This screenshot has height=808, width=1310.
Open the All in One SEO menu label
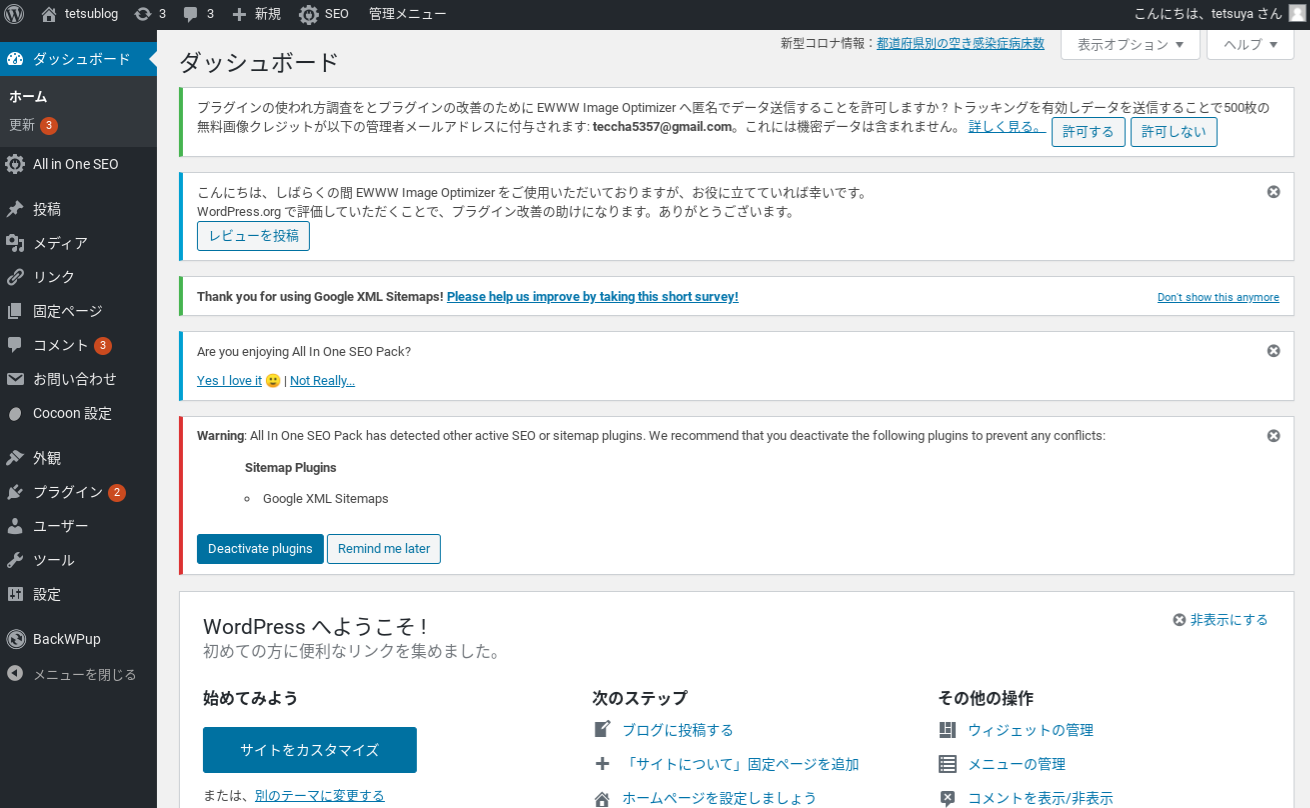point(76,164)
